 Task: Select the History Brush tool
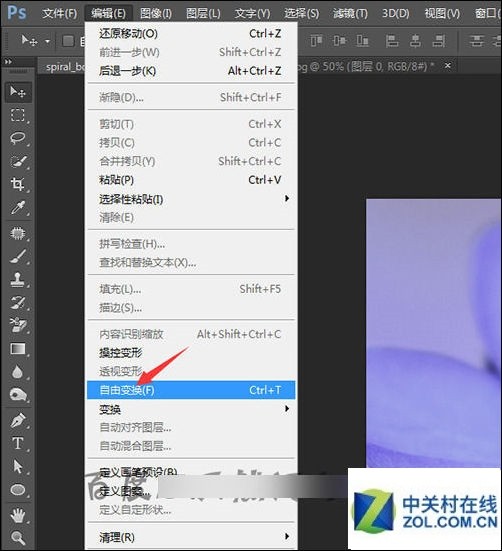[18, 303]
